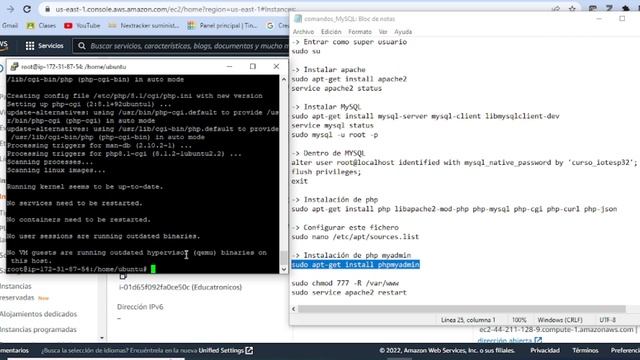
Task: Click 'Línea 25, columna 1' status entry
Action: (x=468, y=320)
